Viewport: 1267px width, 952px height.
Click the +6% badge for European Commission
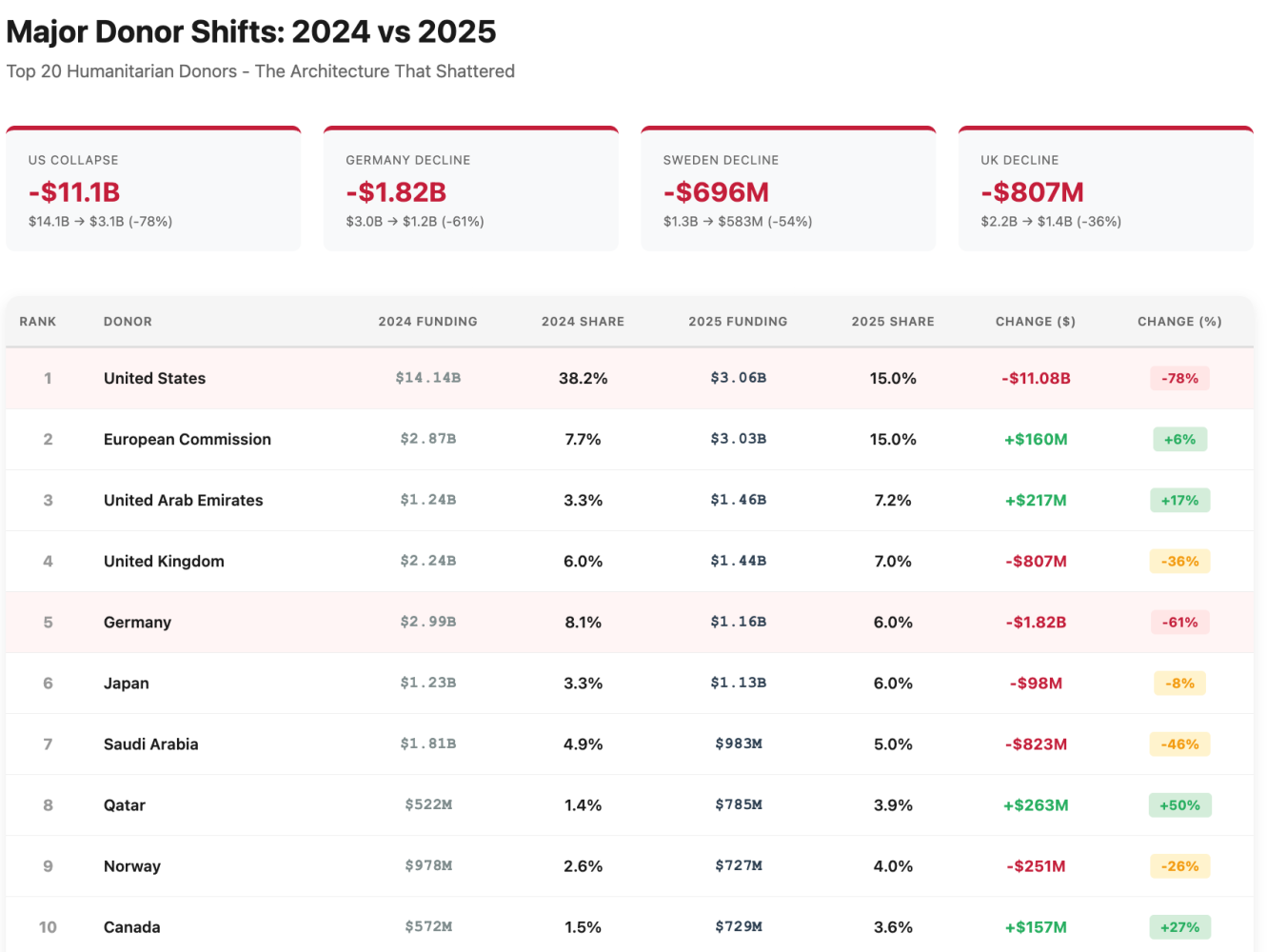coord(1179,439)
